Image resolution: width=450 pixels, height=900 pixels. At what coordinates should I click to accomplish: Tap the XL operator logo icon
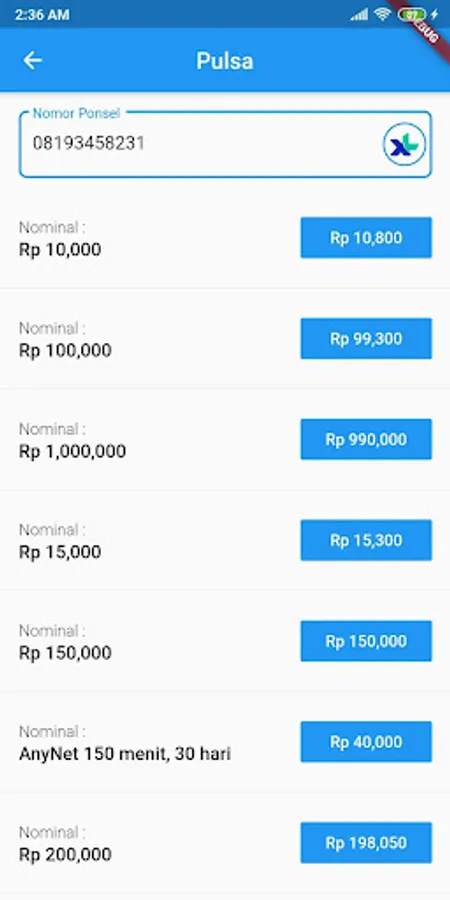pyautogui.click(x=405, y=144)
